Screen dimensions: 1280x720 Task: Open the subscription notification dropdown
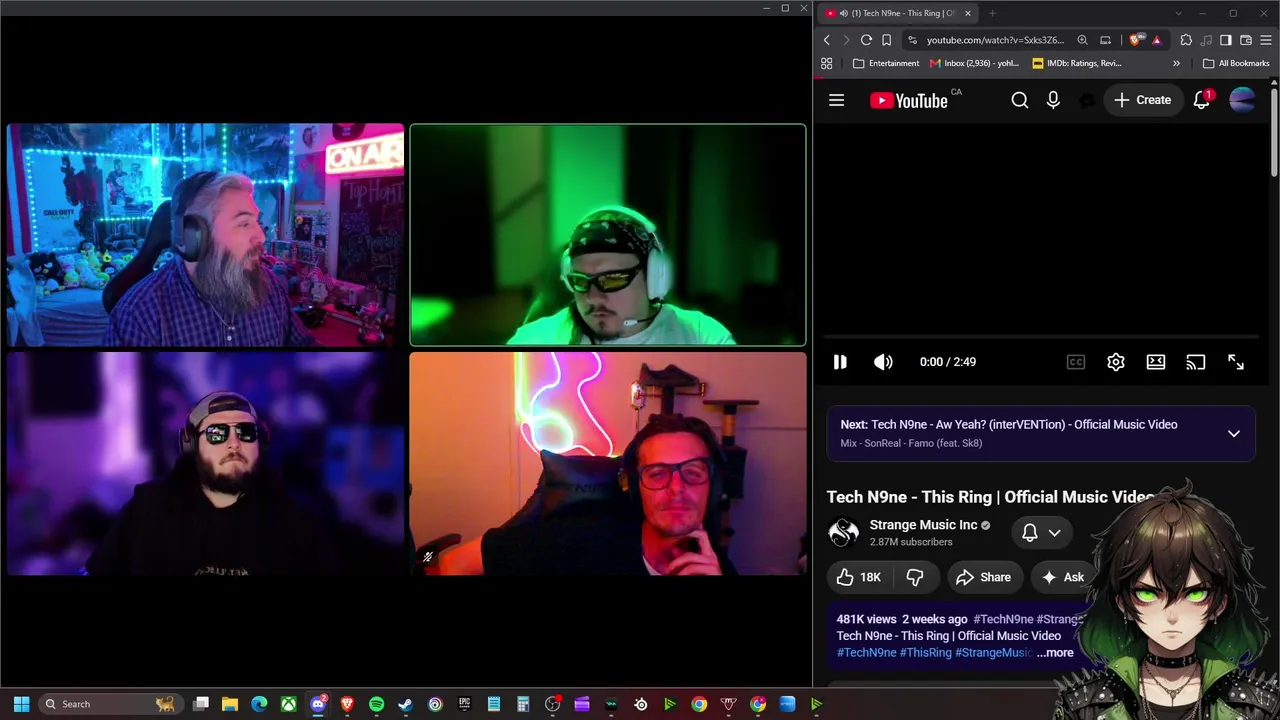click(x=1041, y=533)
